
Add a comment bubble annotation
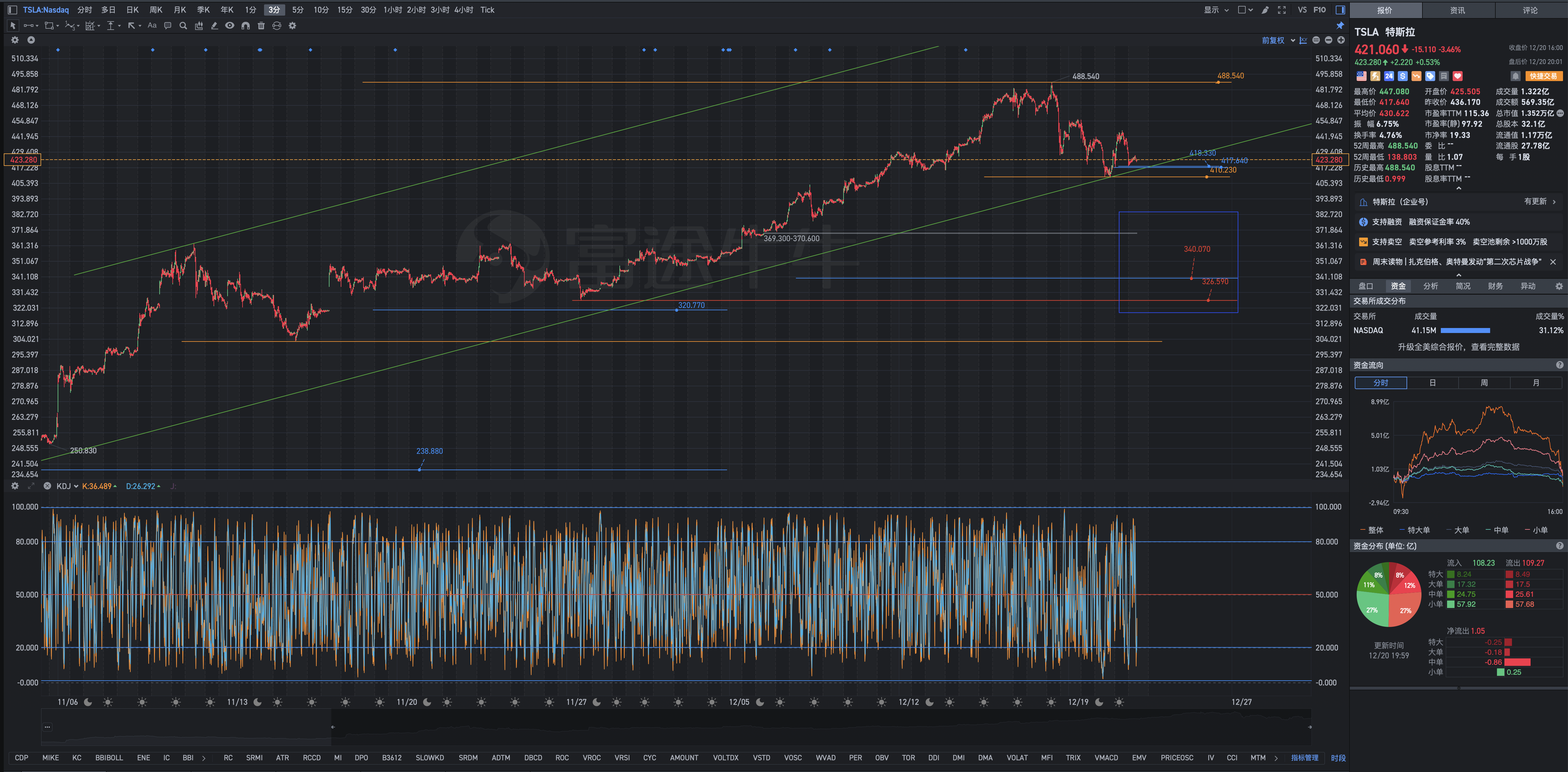point(167,26)
